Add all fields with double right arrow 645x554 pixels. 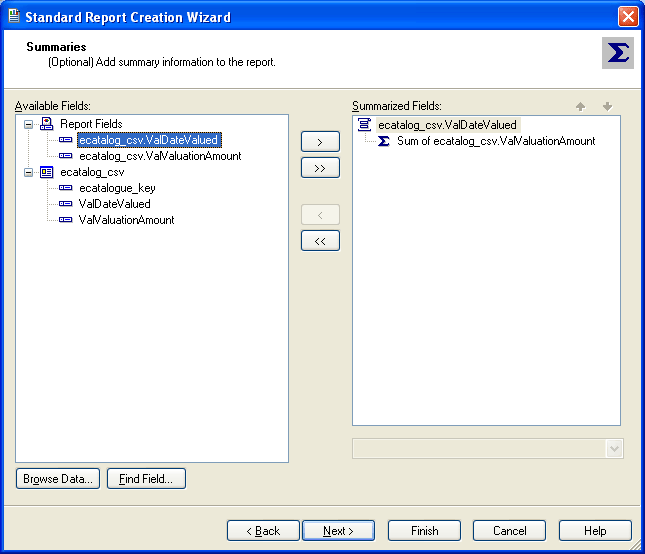coord(320,168)
